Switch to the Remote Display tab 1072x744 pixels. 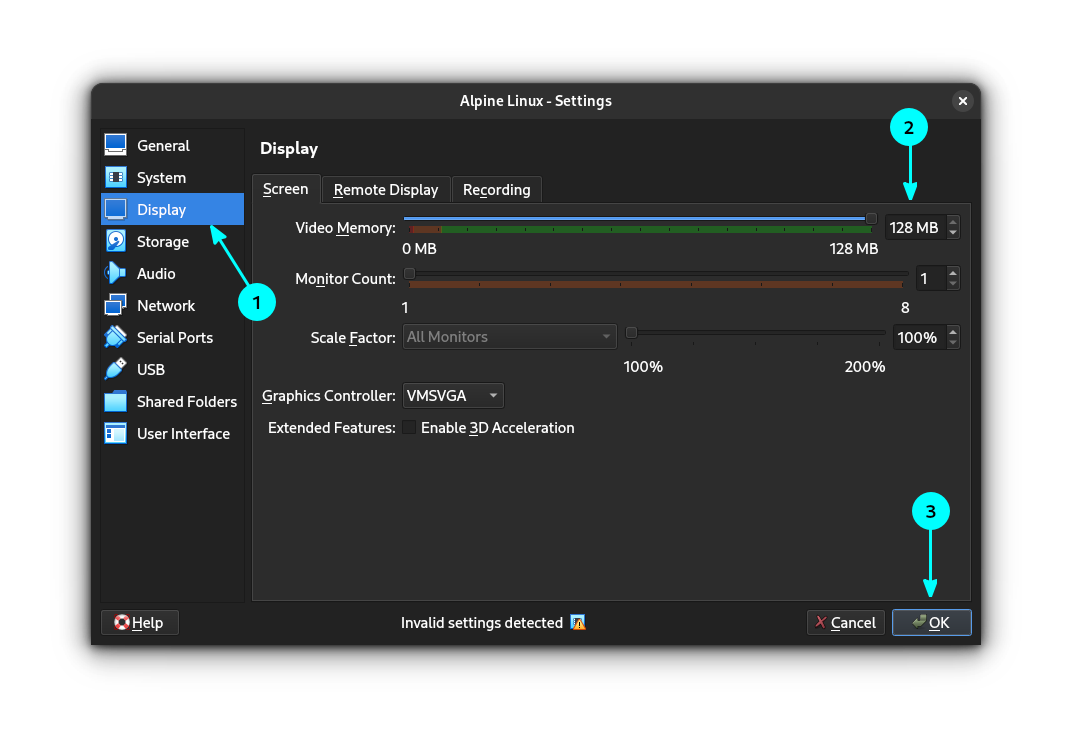coord(386,189)
